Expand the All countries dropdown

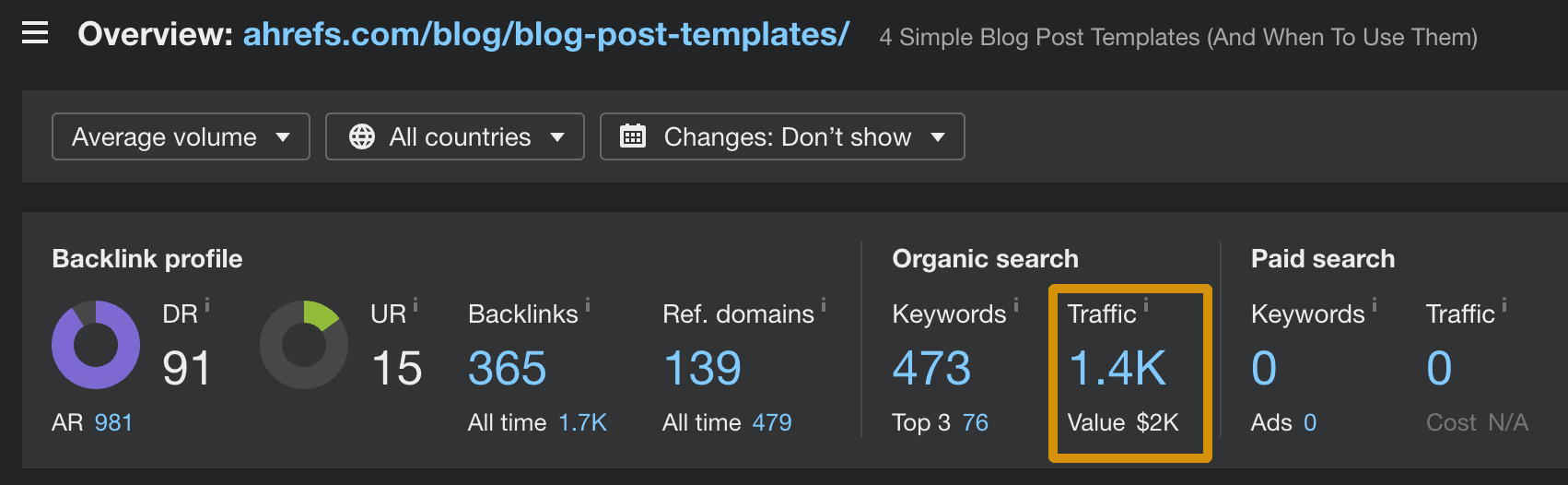tap(455, 136)
